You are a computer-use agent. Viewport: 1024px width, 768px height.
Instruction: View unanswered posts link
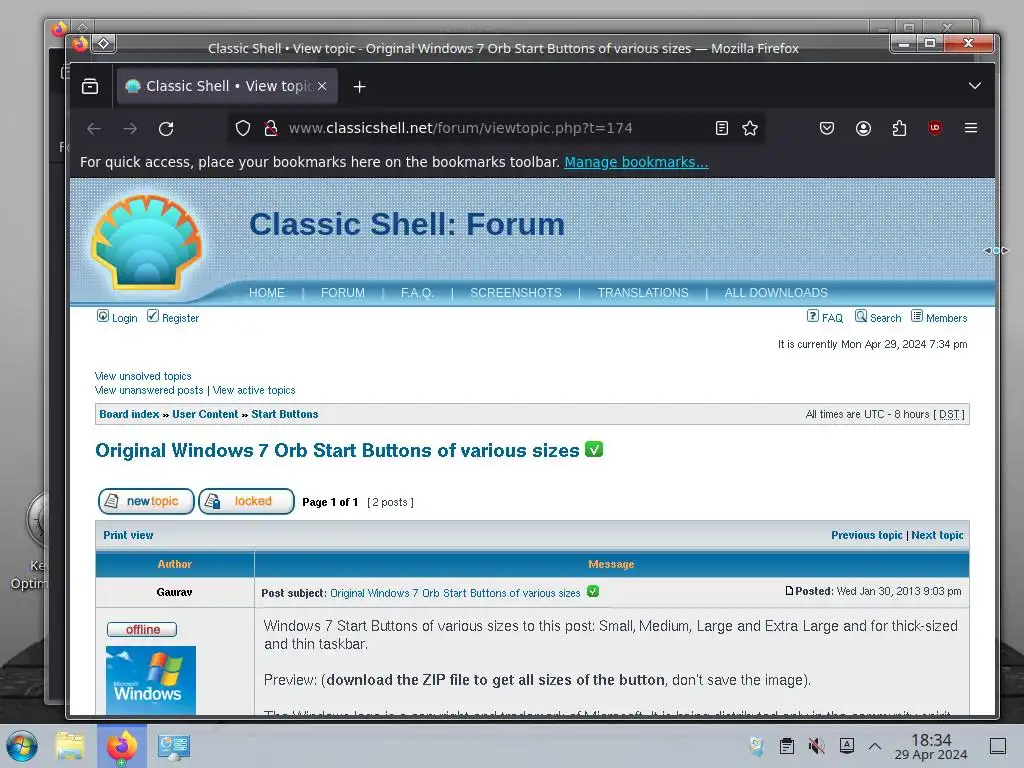149,390
